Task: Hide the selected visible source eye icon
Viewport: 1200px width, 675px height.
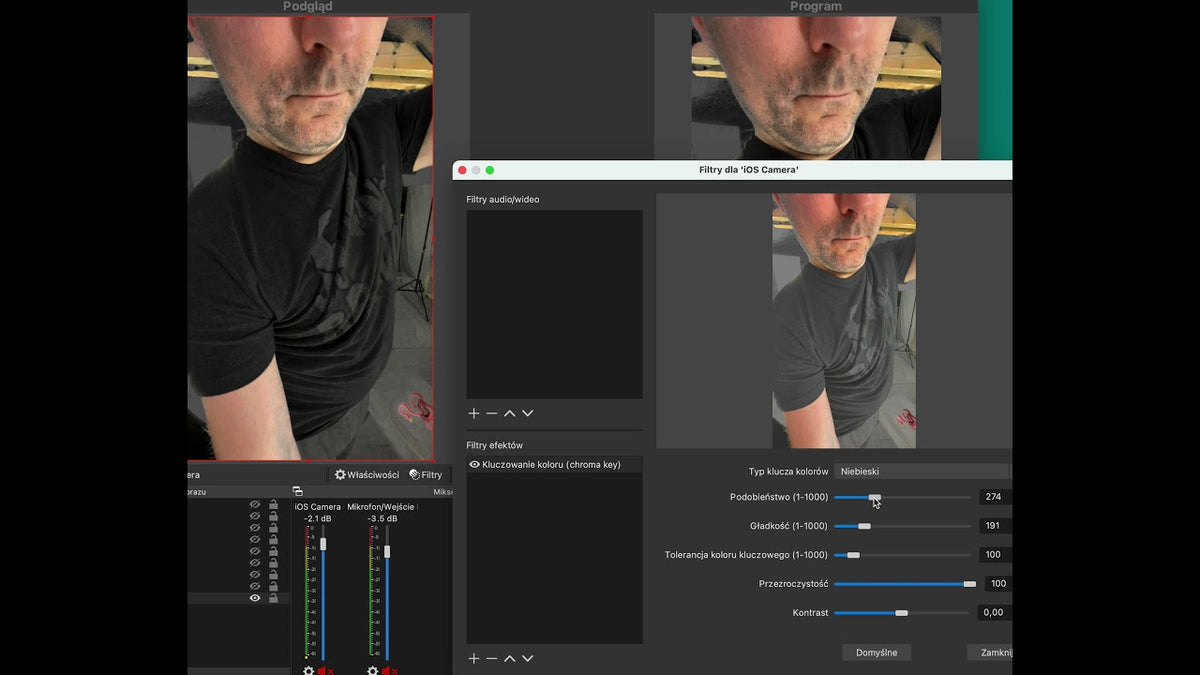Action: coord(255,598)
